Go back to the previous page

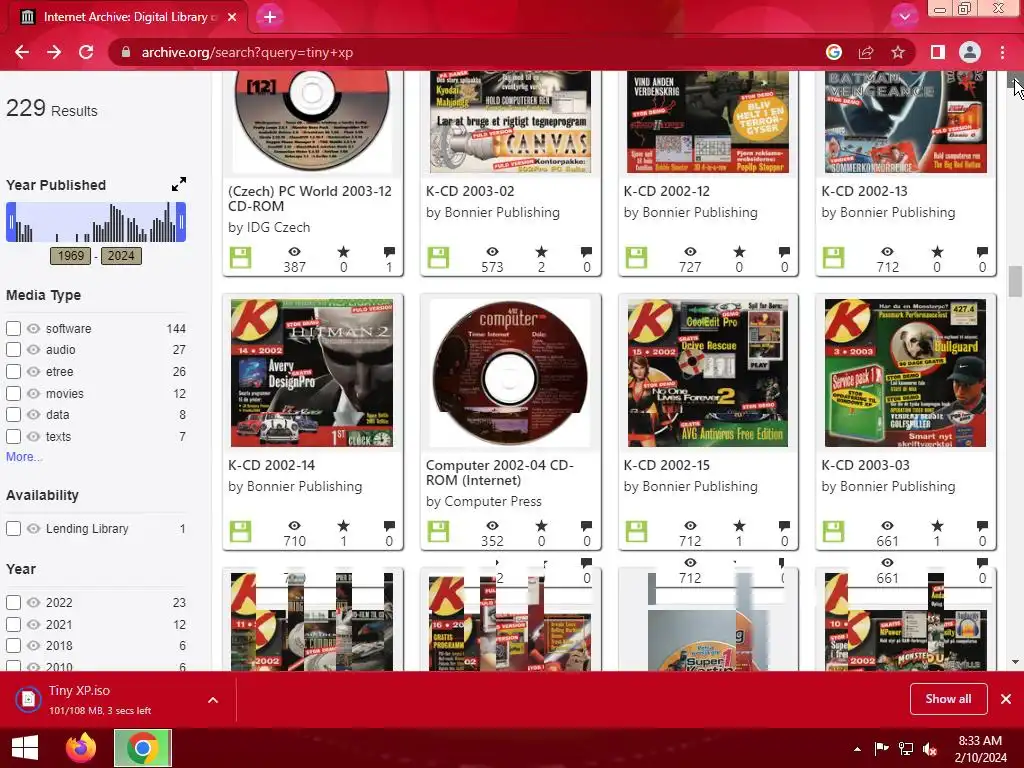click(x=22, y=52)
